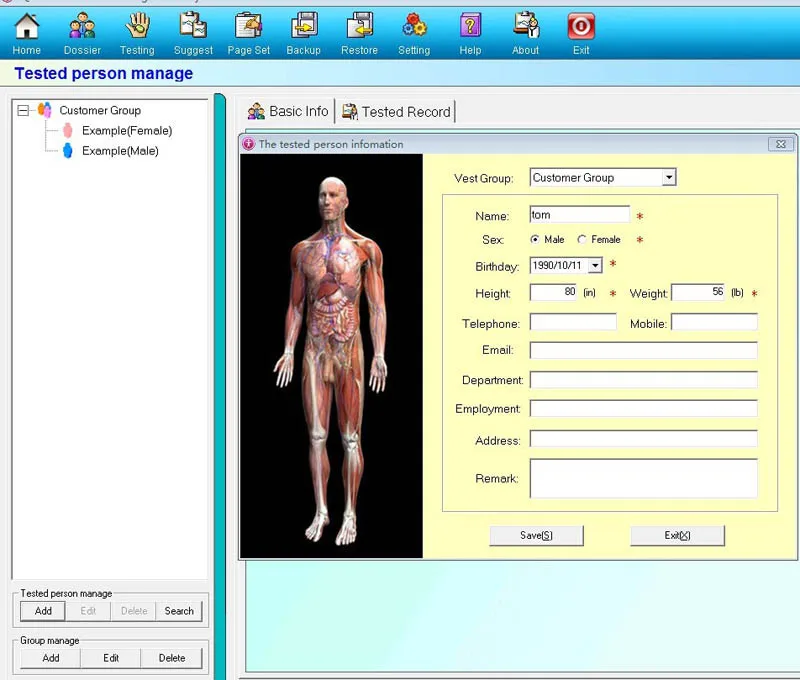Image resolution: width=800 pixels, height=680 pixels.
Task: Collapse the Customer Group tree node
Action: point(24,111)
